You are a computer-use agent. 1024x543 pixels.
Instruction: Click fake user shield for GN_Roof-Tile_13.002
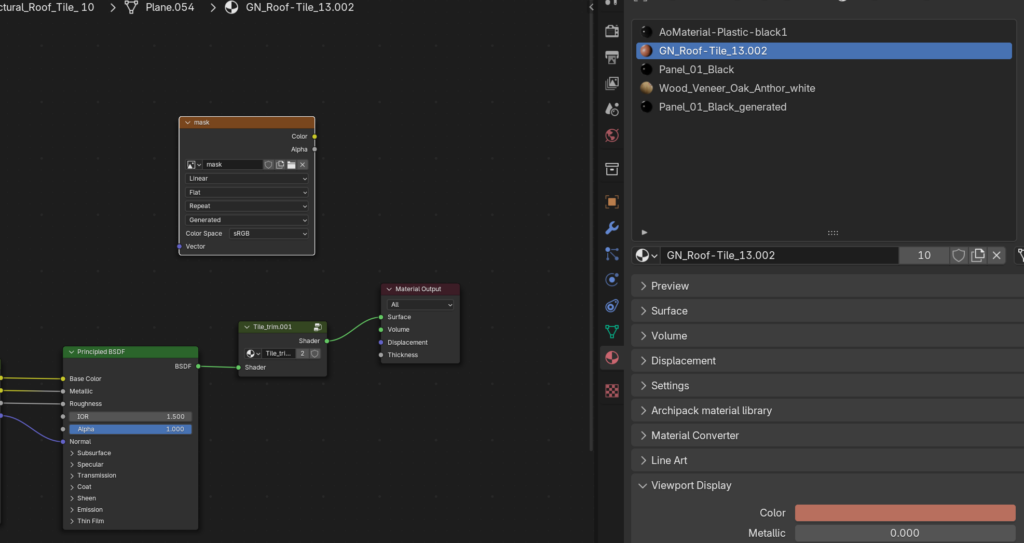point(959,255)
